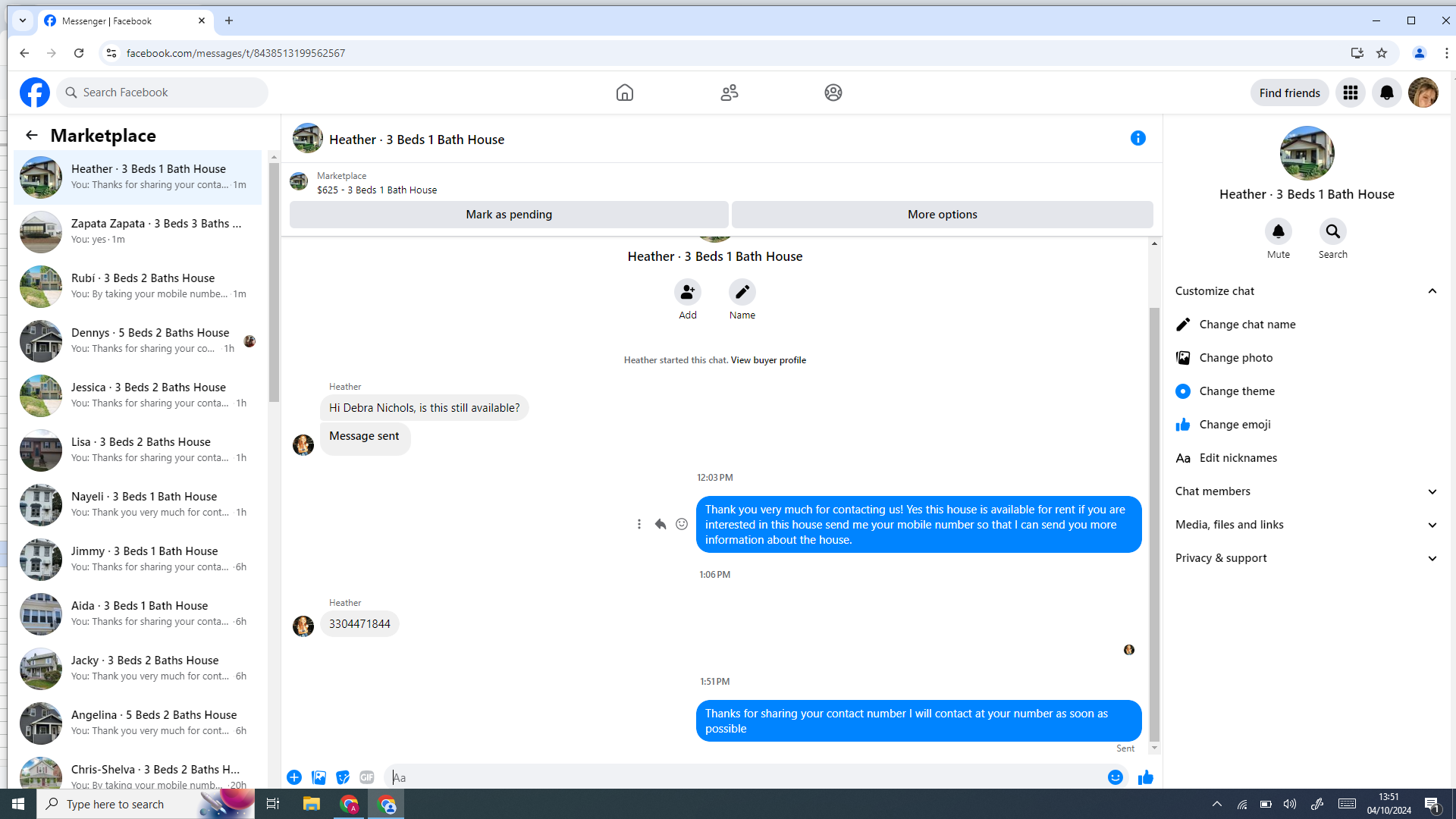Open Jimmy 3 Beds 1 Bath conversation
This screenshot has height=819, width=1456.
138,560
